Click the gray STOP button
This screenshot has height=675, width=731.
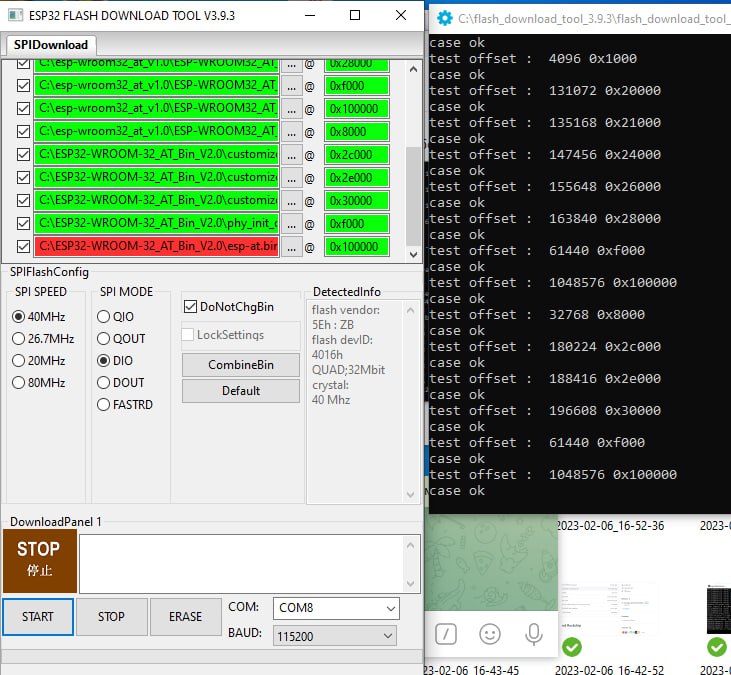tap(111, 617)
